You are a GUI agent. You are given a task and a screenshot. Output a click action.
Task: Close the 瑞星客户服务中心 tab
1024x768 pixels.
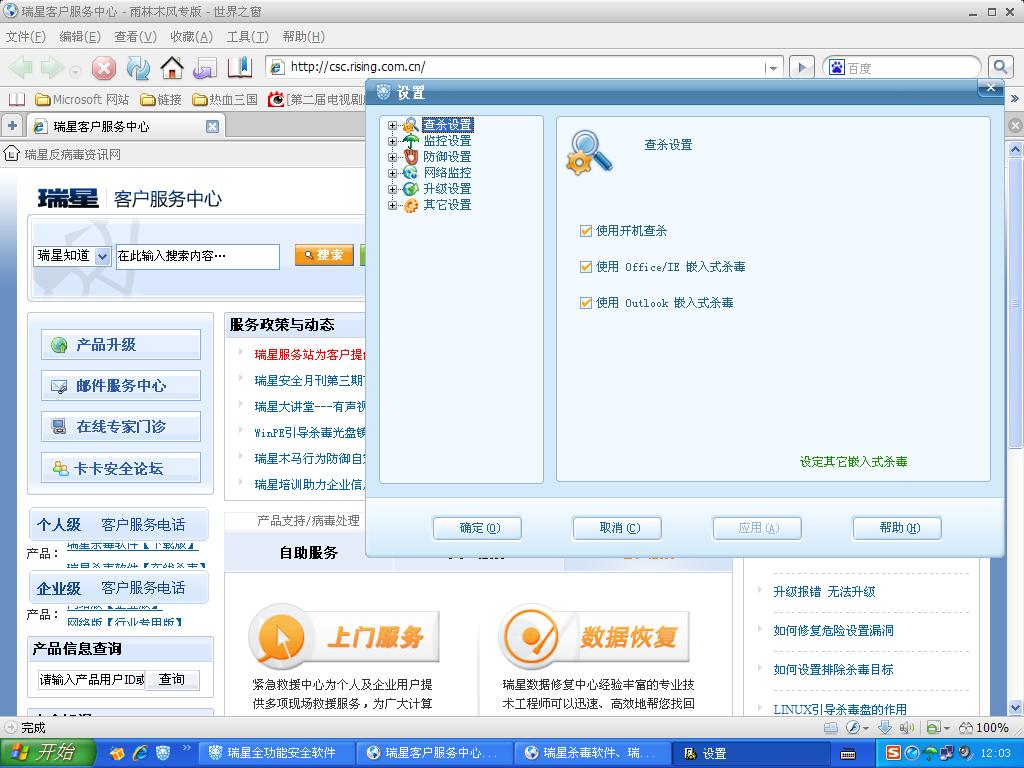point(212,127)
